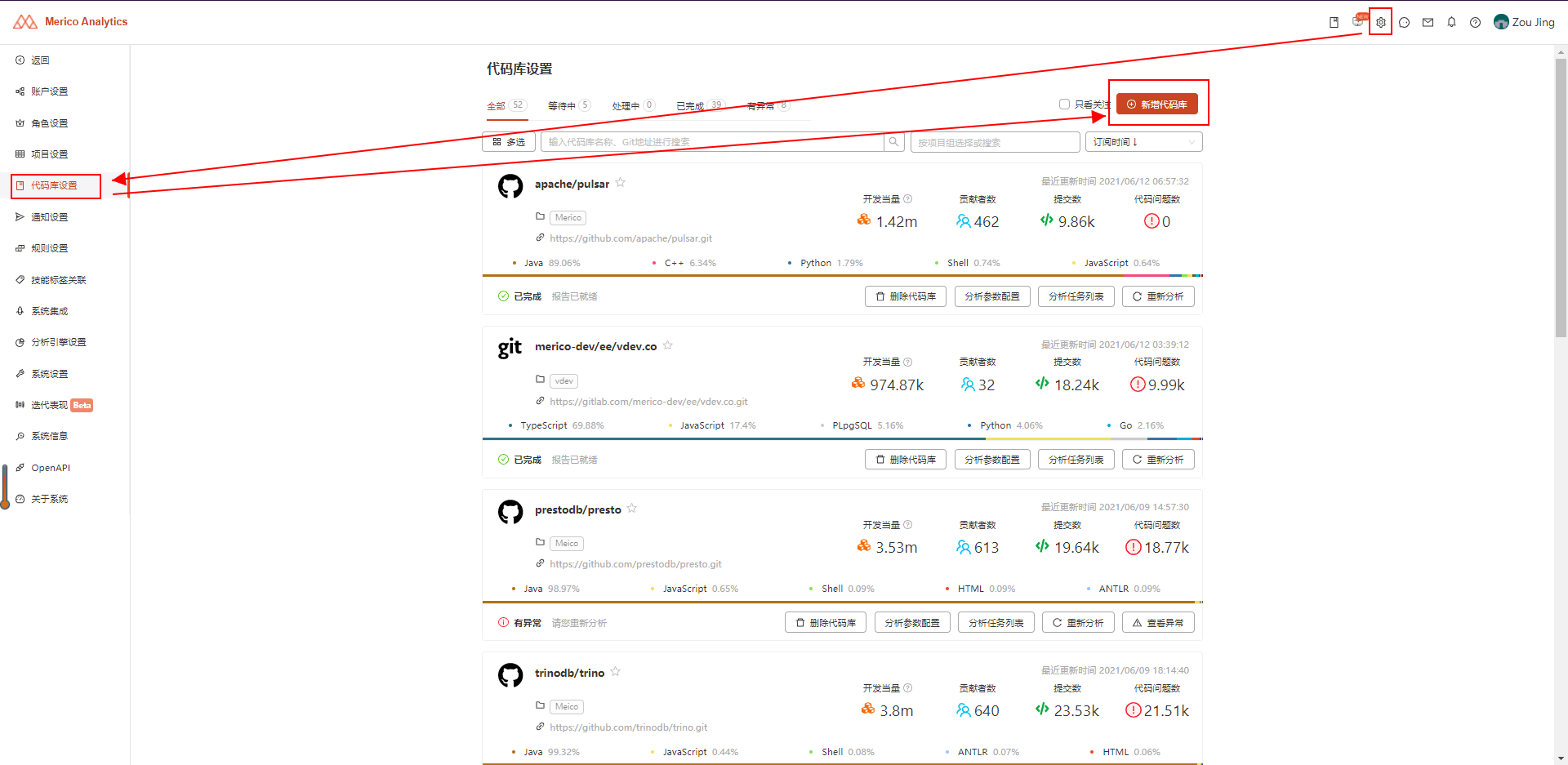The height and width of the screenshot is (765, 1568).
Task: Click the 开发当量 help icon for trinodb/trino
Action: coord(908,688)
